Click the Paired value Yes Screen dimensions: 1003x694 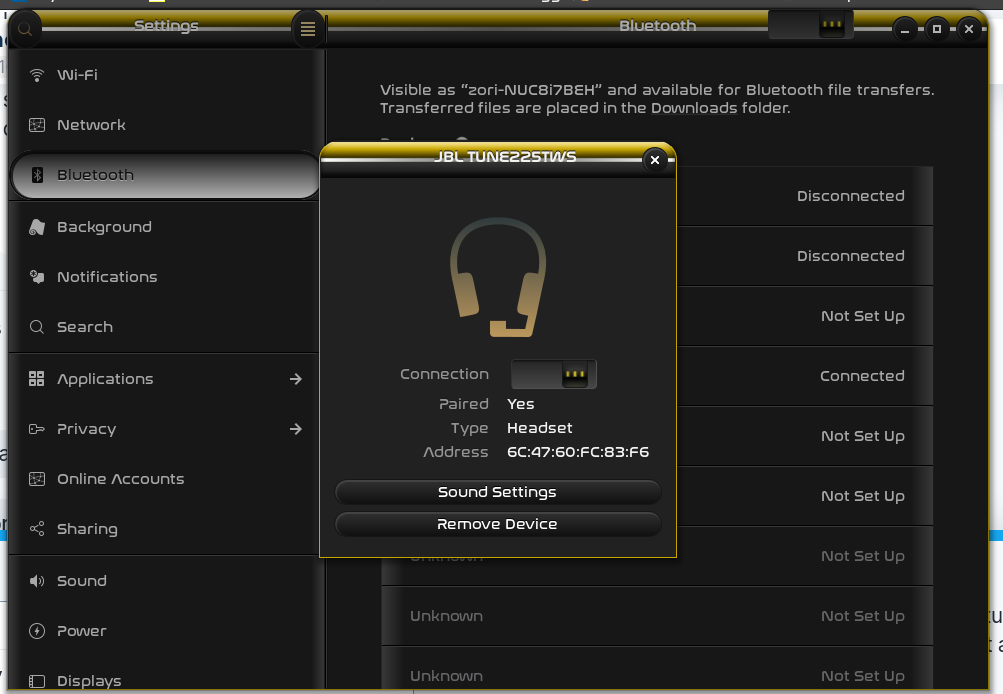[x=520, y=404]
